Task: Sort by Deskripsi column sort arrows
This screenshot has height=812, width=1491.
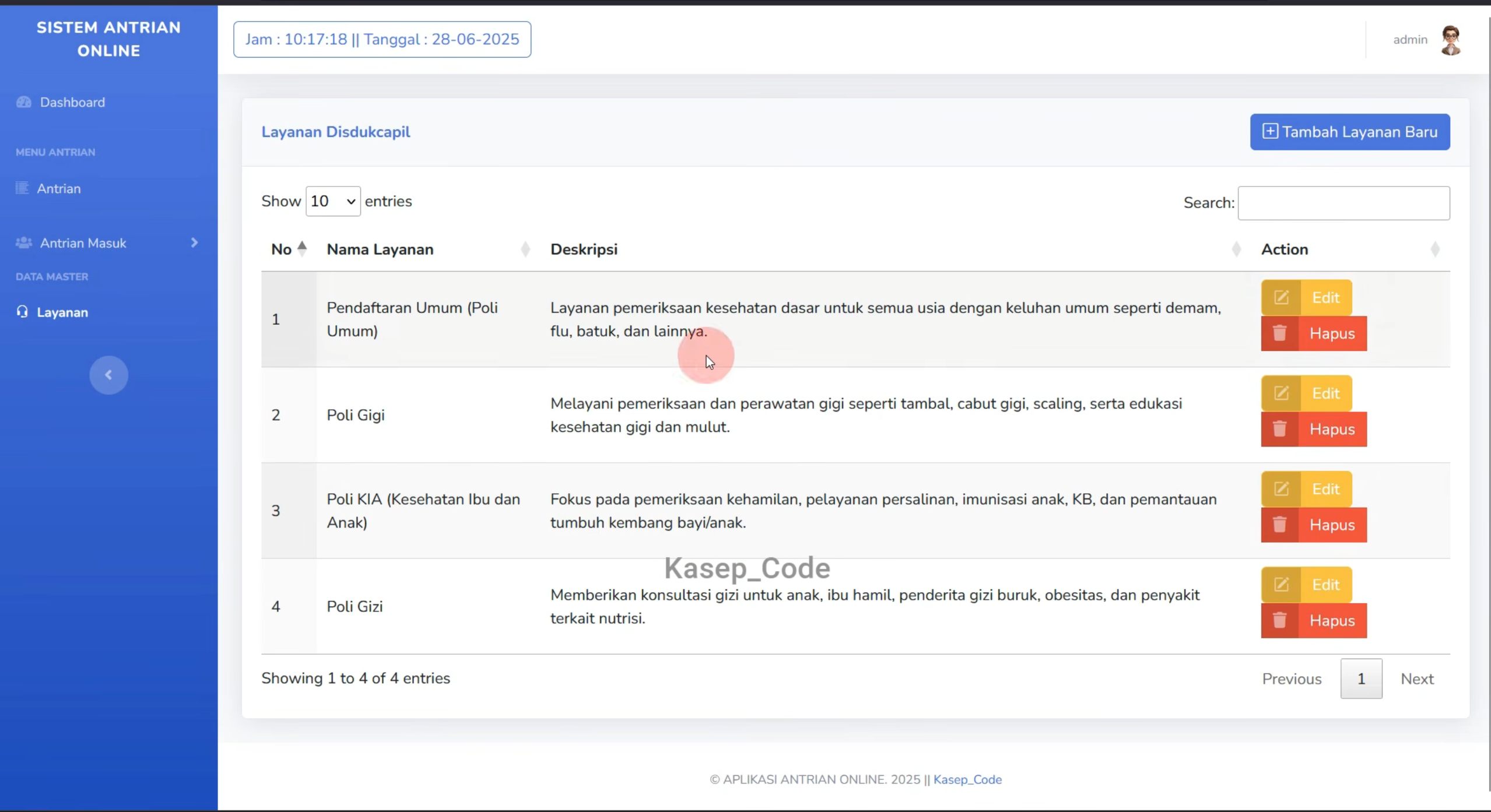Action: (1236, 249)
